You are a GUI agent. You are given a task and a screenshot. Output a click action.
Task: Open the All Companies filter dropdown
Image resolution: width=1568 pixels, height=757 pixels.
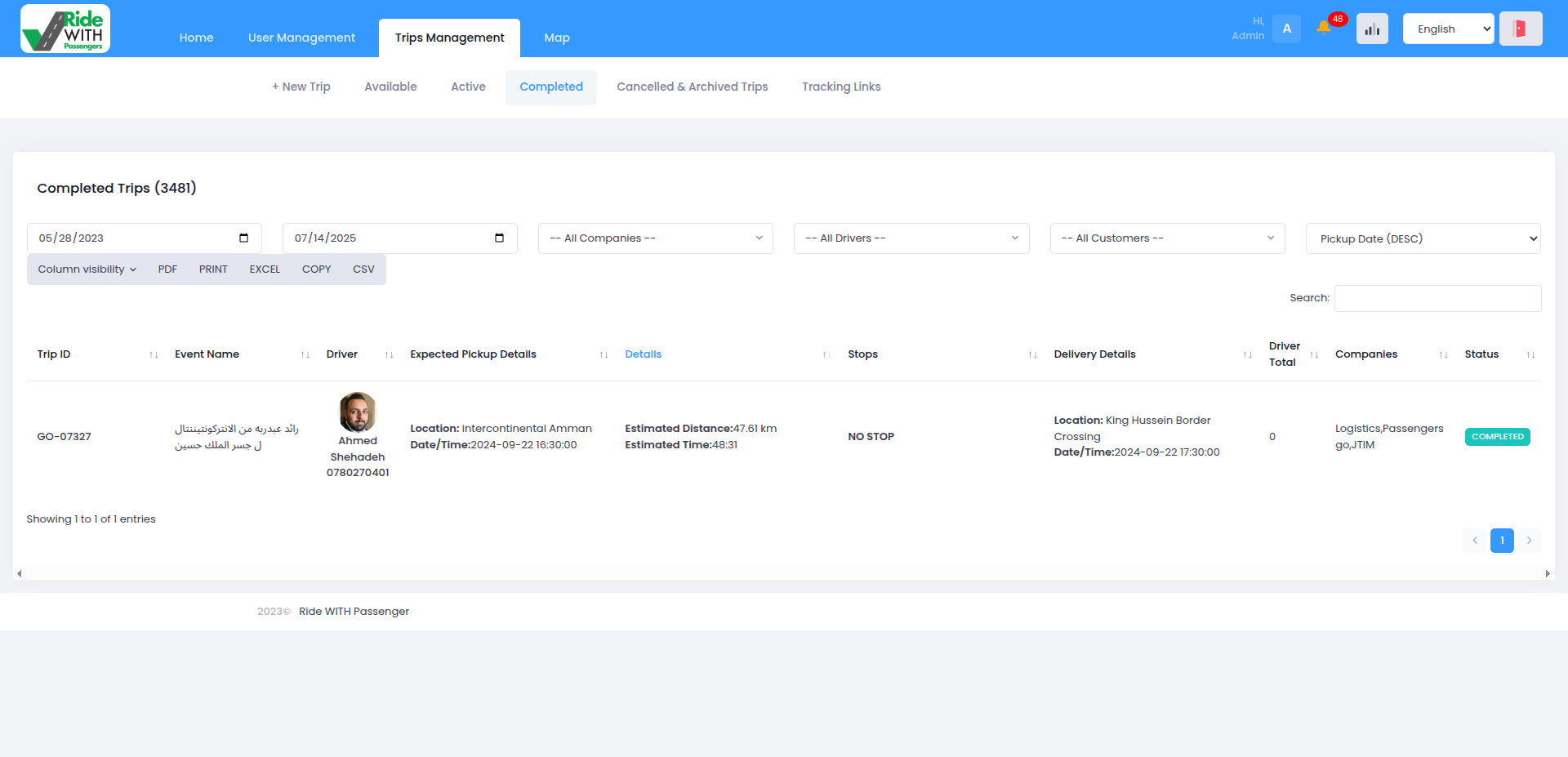pos(654,238)
